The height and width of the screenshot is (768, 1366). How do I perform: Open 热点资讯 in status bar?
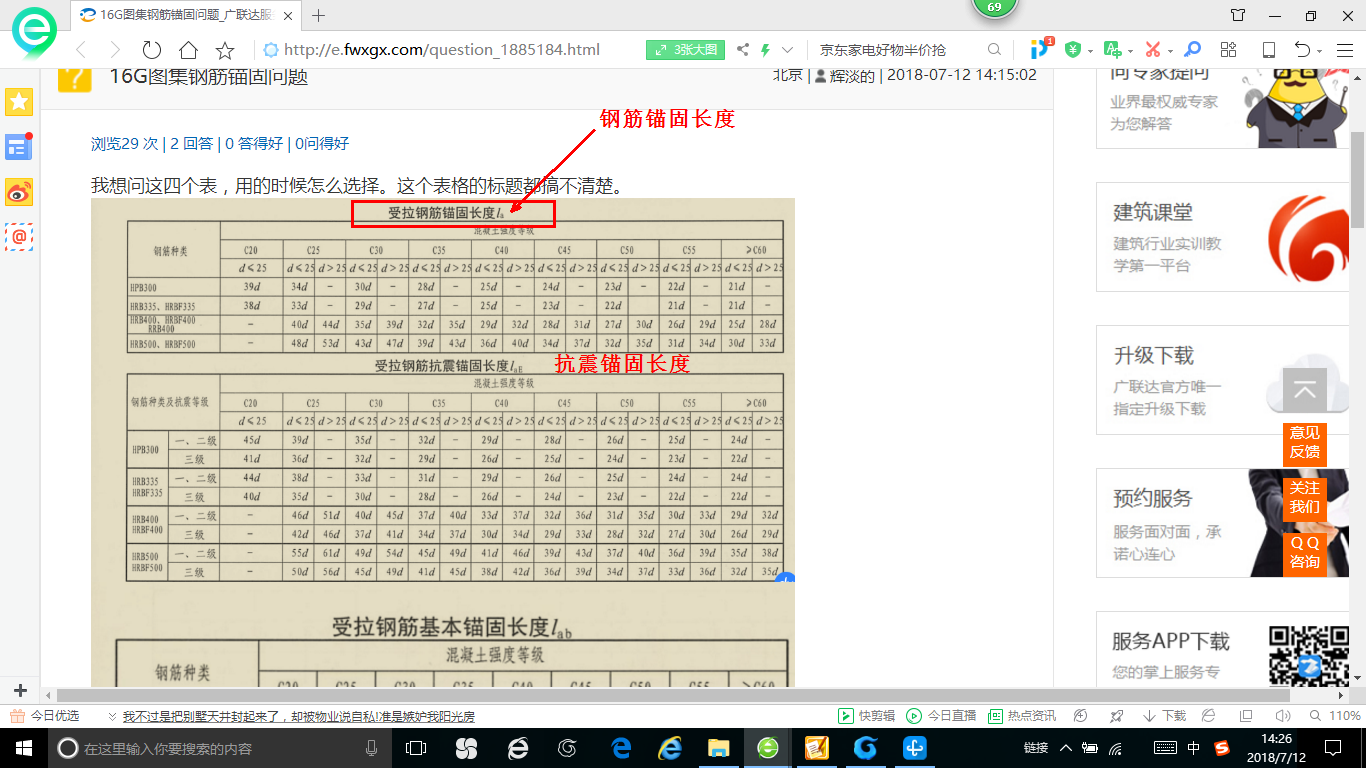click(x=1022, y=716)
